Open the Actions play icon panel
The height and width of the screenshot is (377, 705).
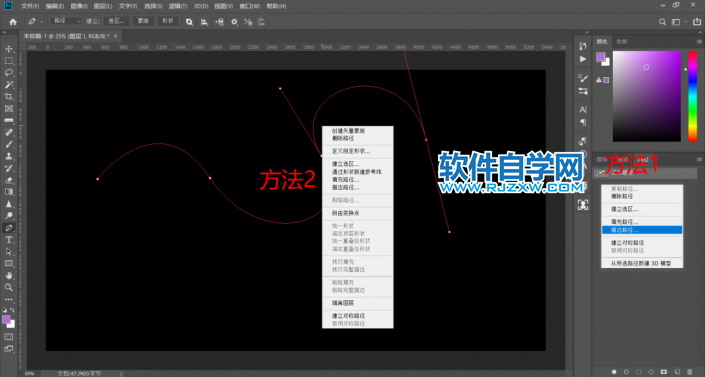click(x=583, y=59)
